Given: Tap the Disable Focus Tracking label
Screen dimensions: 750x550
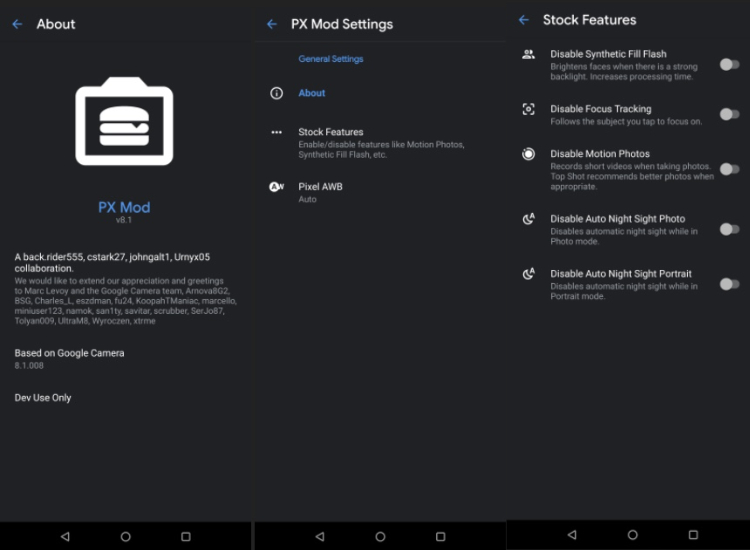Looking at the screenshot, I should click(x=601, y=109).
